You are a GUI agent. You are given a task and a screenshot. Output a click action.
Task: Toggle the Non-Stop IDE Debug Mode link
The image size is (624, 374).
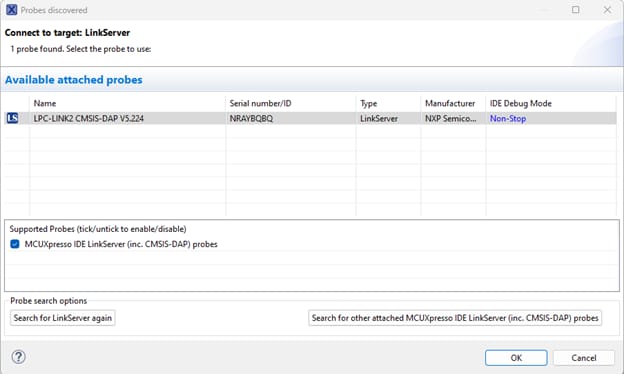coord(508,119)
